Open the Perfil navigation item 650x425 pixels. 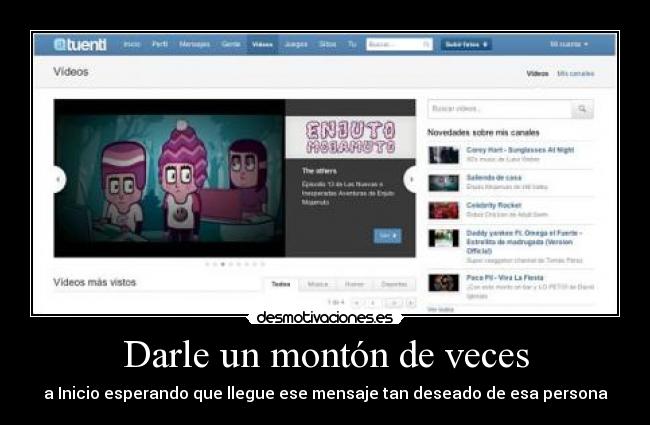click(160, 44)
